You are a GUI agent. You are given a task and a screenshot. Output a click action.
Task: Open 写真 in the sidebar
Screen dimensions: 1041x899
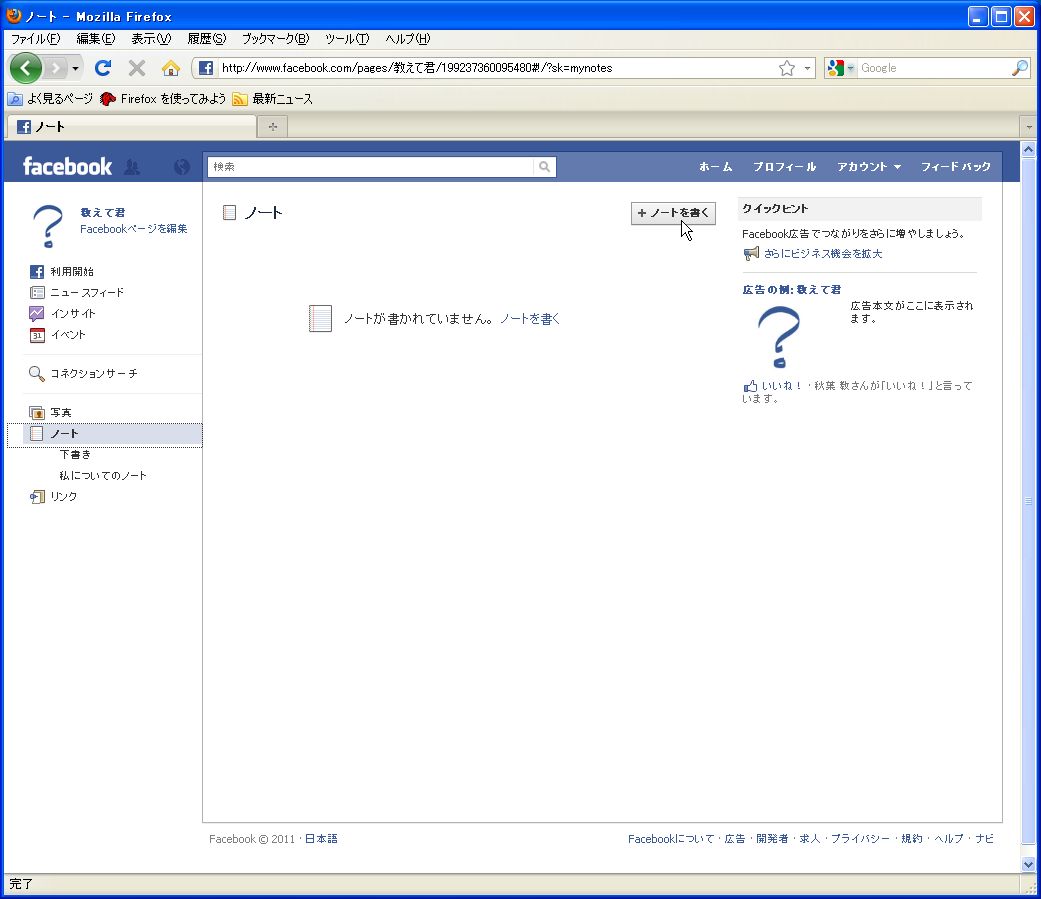tap(50, 412)
